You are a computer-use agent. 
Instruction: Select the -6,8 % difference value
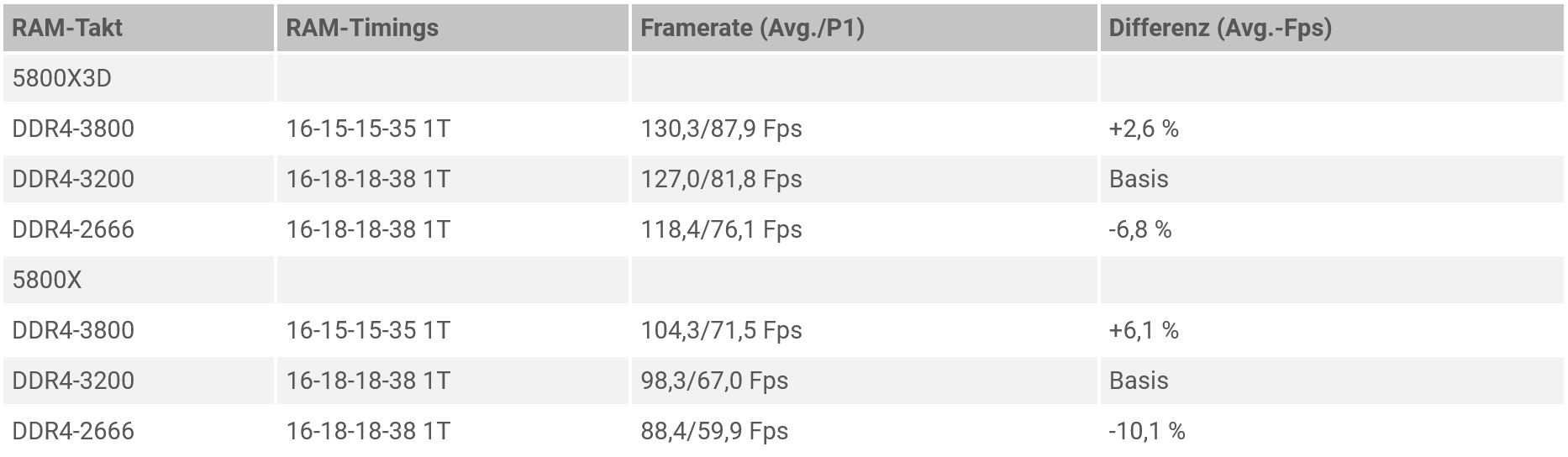[x=1140, y=229]
